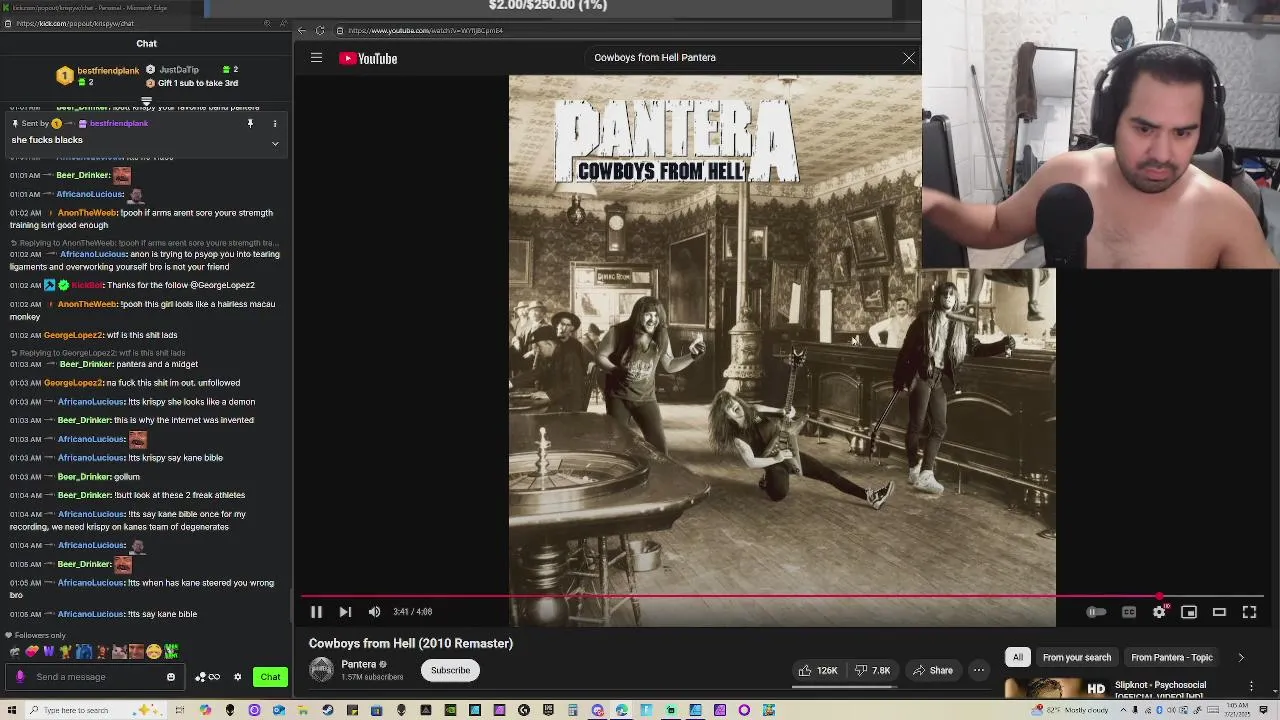Open the chat settings gear
The image size is (1280, 720).
tap(237, 677)
